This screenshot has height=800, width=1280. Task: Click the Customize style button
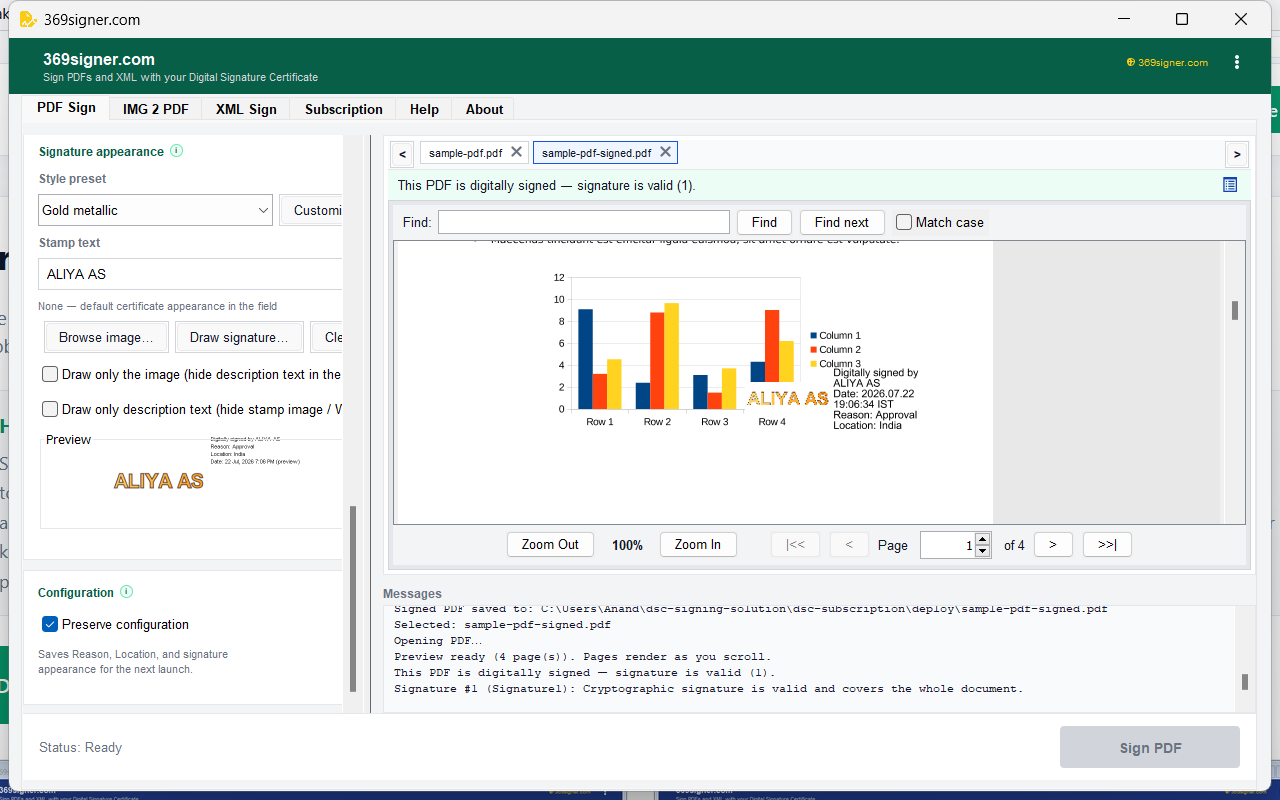click(311, 210)
